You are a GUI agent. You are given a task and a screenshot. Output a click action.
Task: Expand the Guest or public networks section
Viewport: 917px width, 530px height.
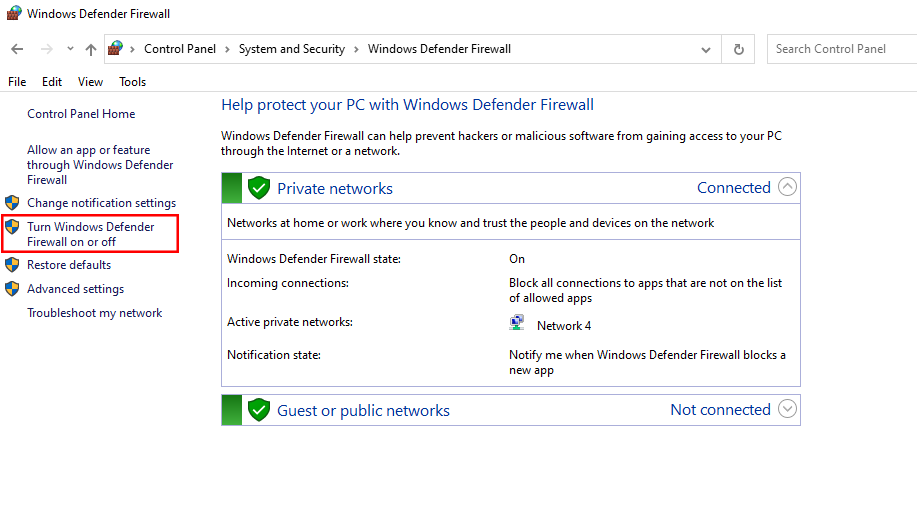click(788, 409)
